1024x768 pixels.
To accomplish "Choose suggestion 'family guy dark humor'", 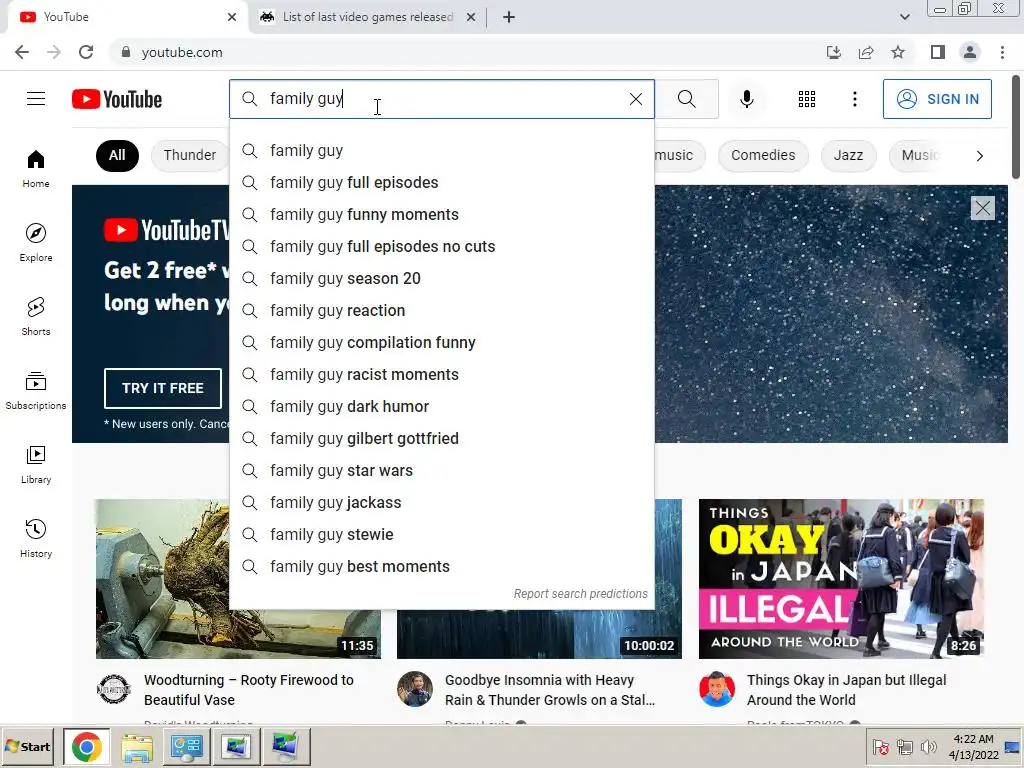I will tap(441, 406).
